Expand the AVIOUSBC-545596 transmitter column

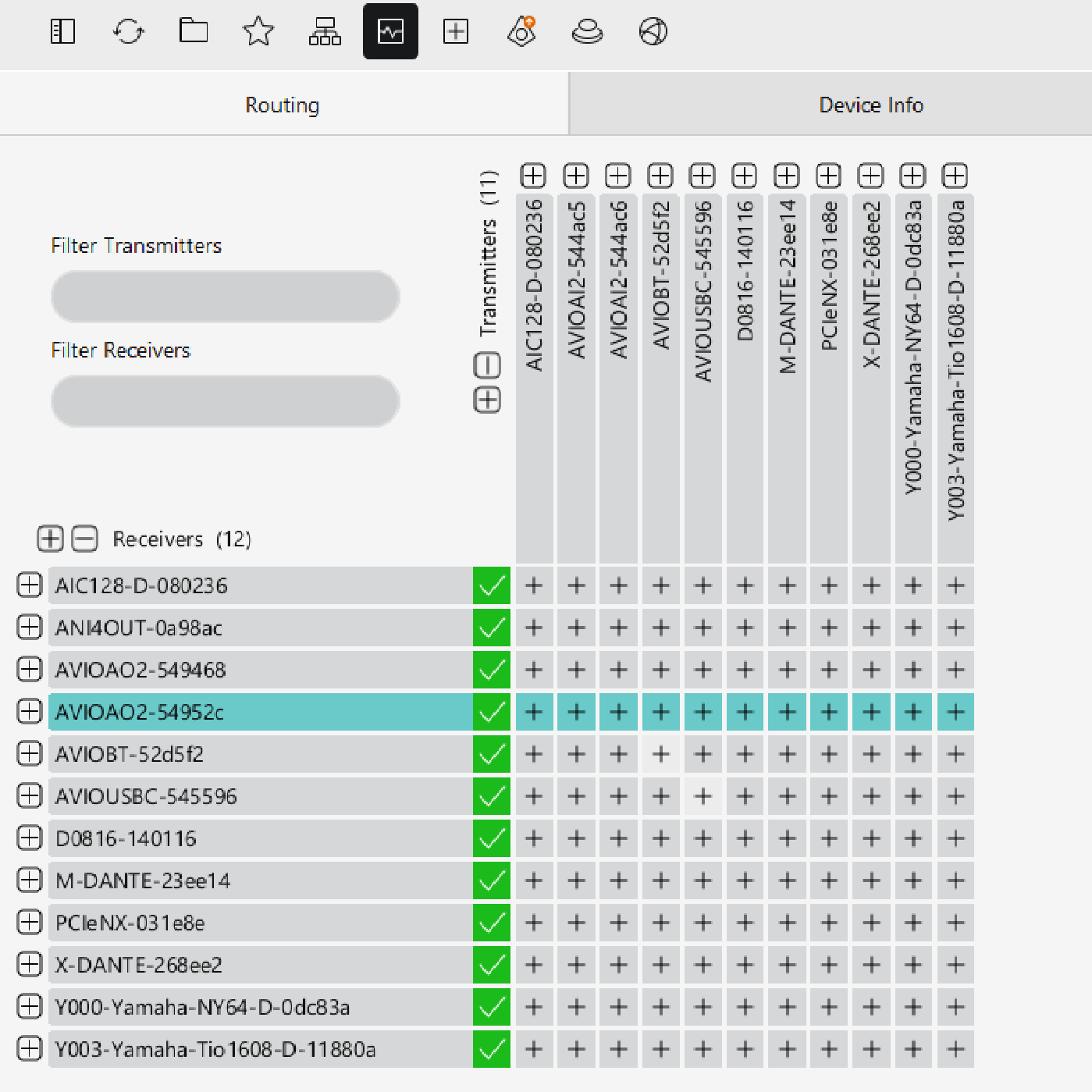click(x=703, y=176)
